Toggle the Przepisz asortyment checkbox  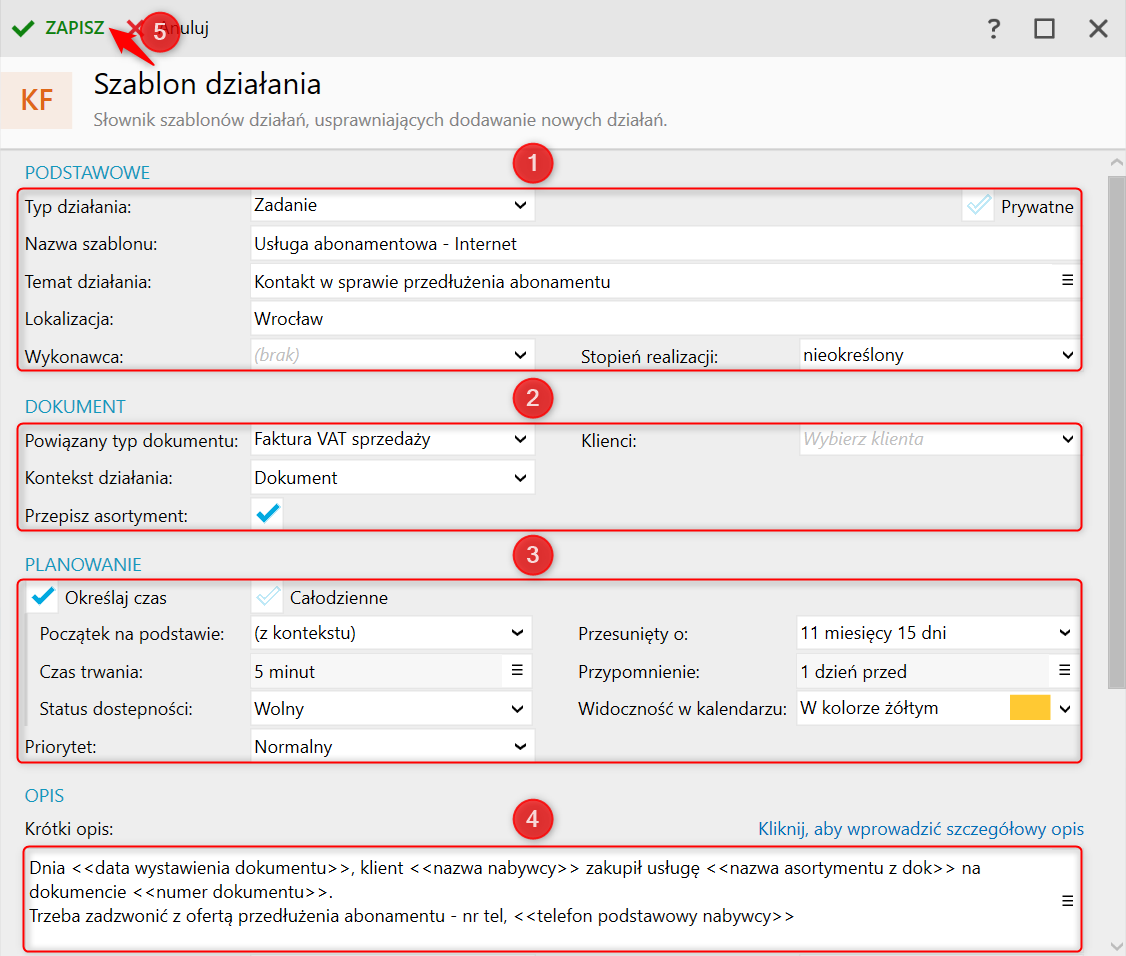pyautogui.click(x=267, y=514)
